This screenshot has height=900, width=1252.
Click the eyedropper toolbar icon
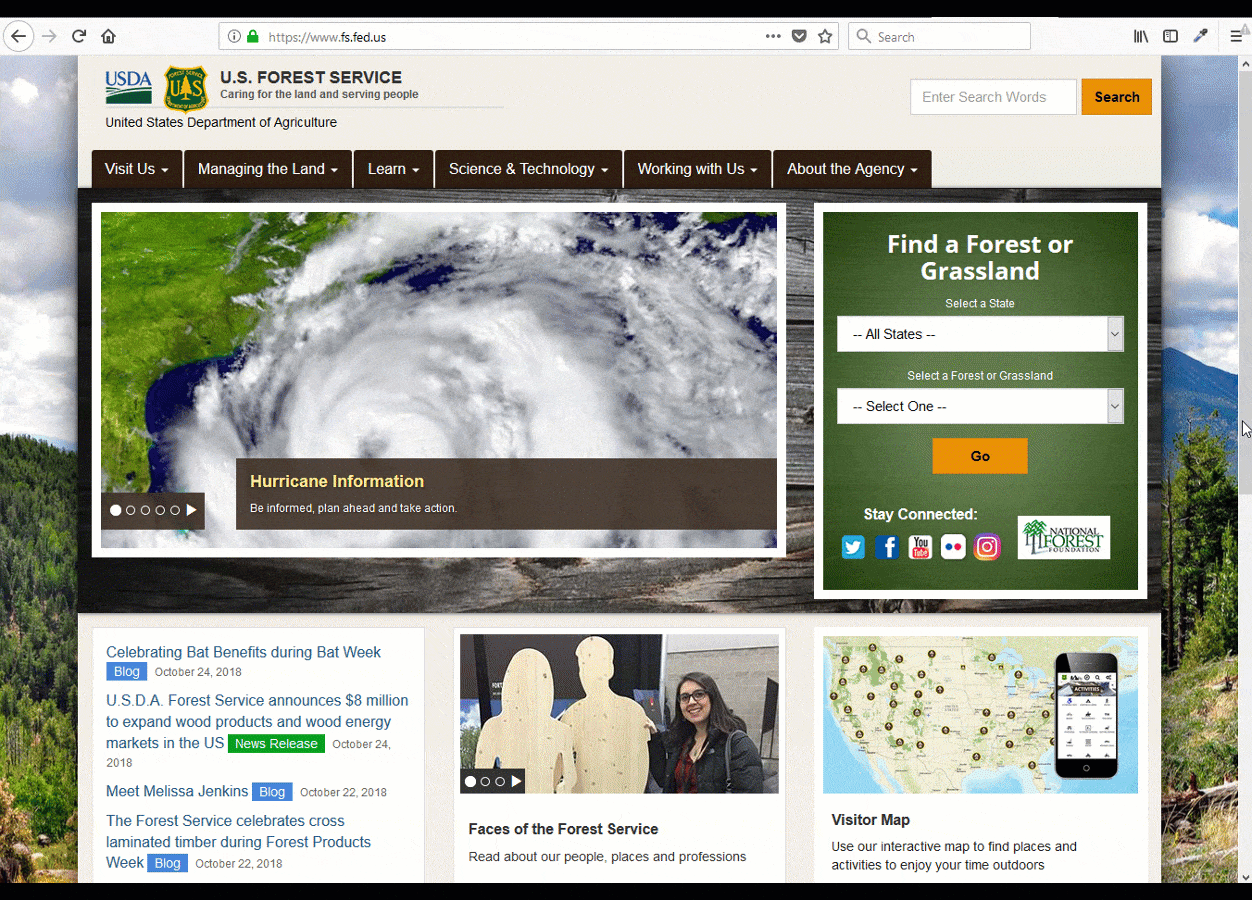(x=1201, y=37)
